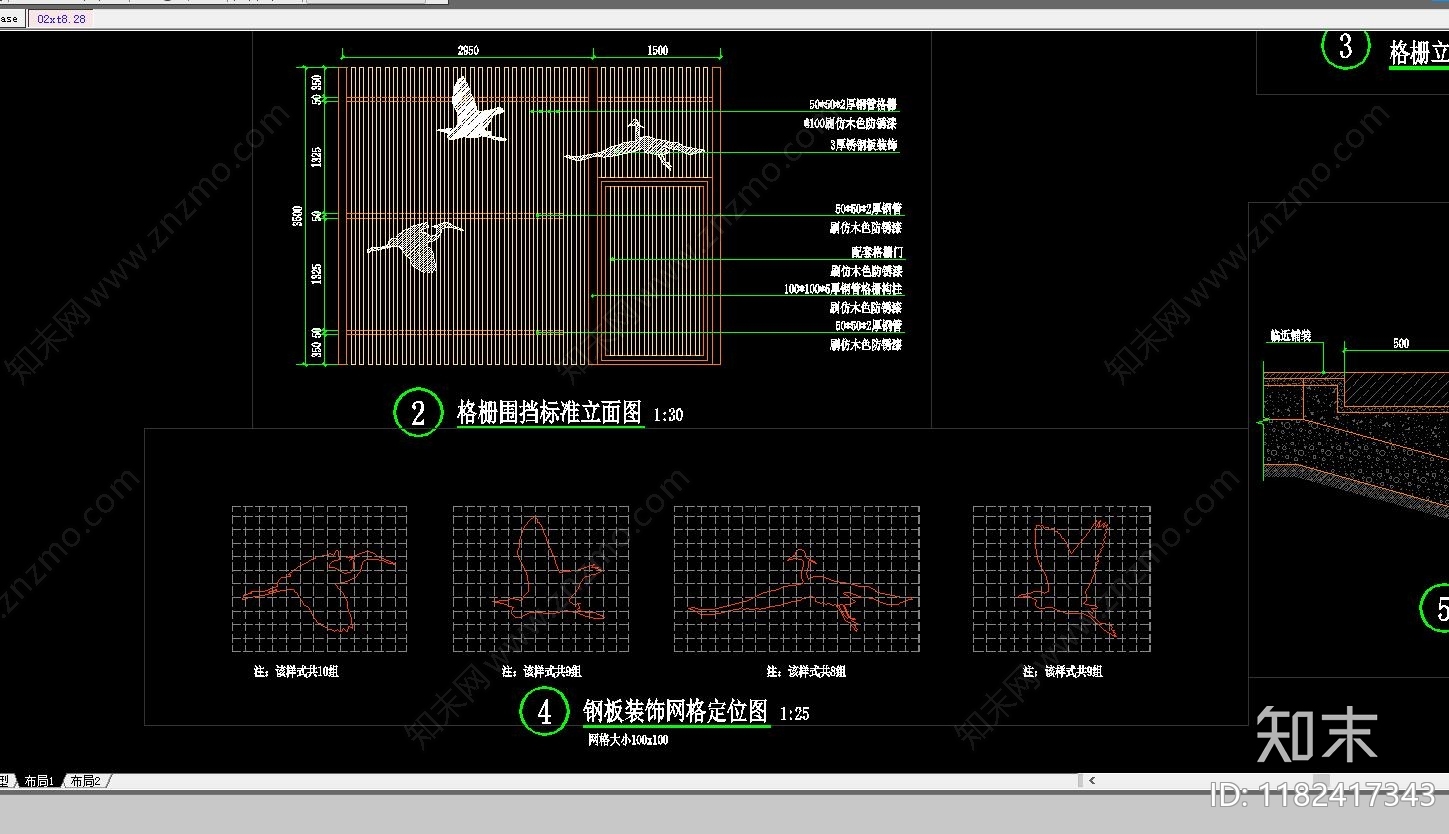Select the 临近铺装 leader label
Screen dimensions: 1449x834
(x=1290, y=336)
